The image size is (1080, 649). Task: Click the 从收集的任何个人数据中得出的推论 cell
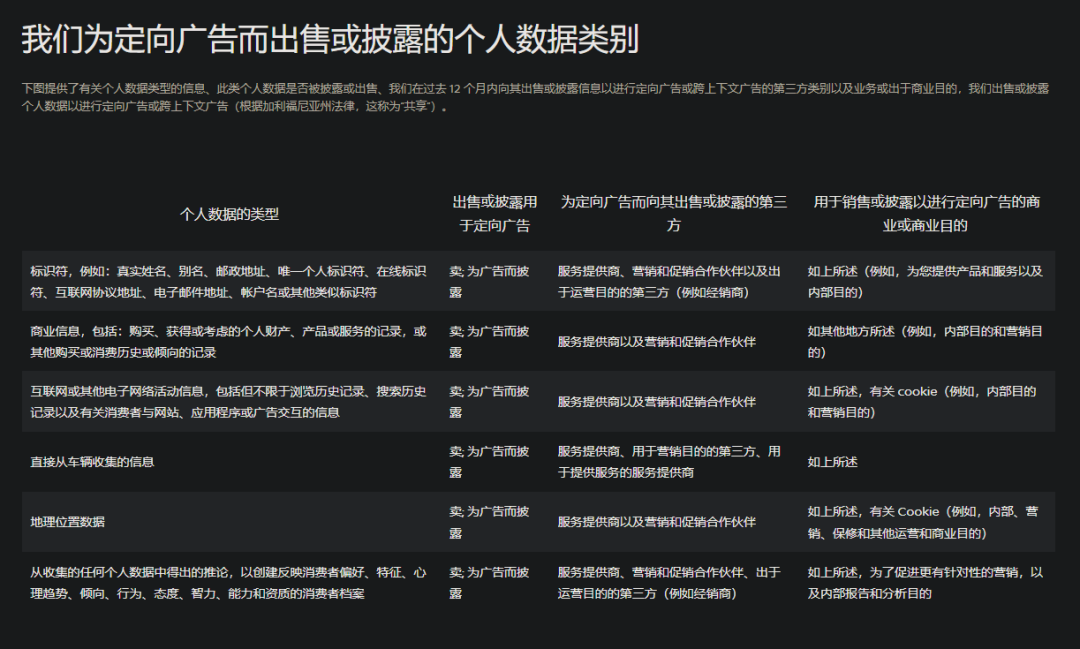tap(229, 583)
